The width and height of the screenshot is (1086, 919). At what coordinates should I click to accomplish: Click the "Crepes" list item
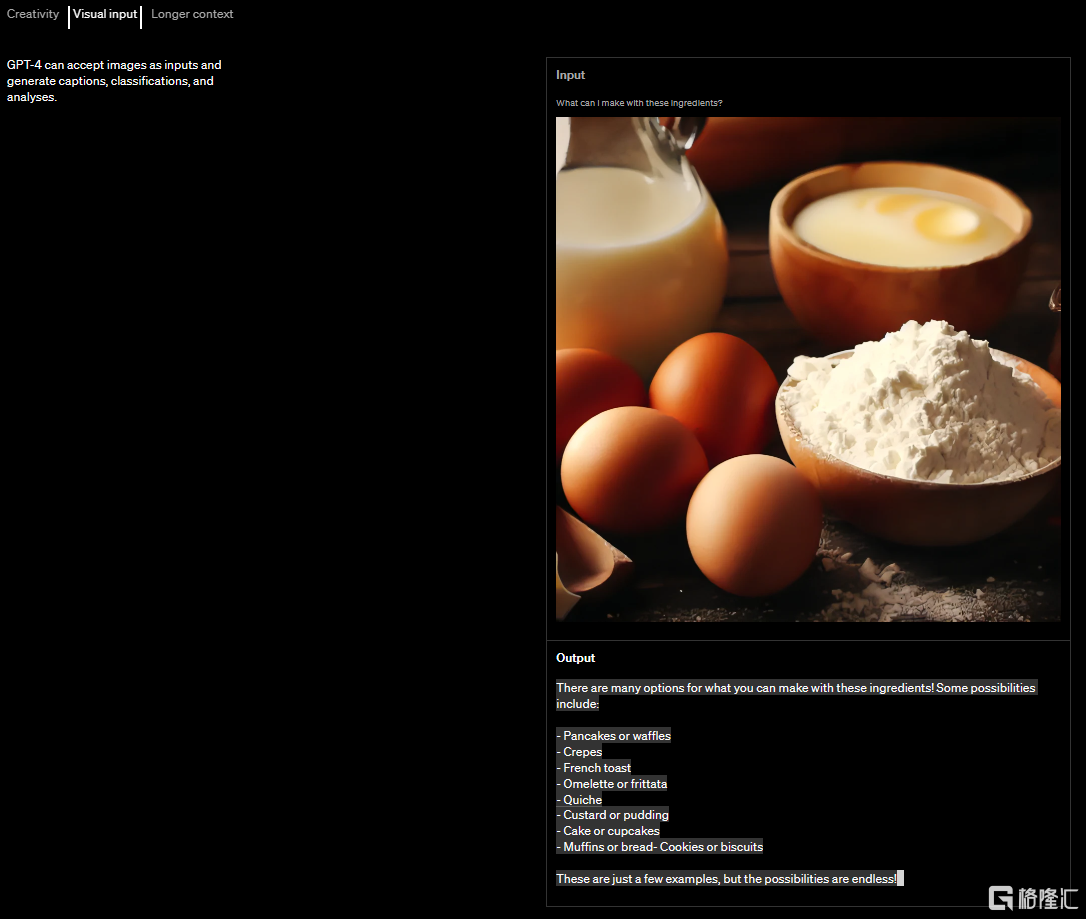pyautogui.click(x=580, y=752)
